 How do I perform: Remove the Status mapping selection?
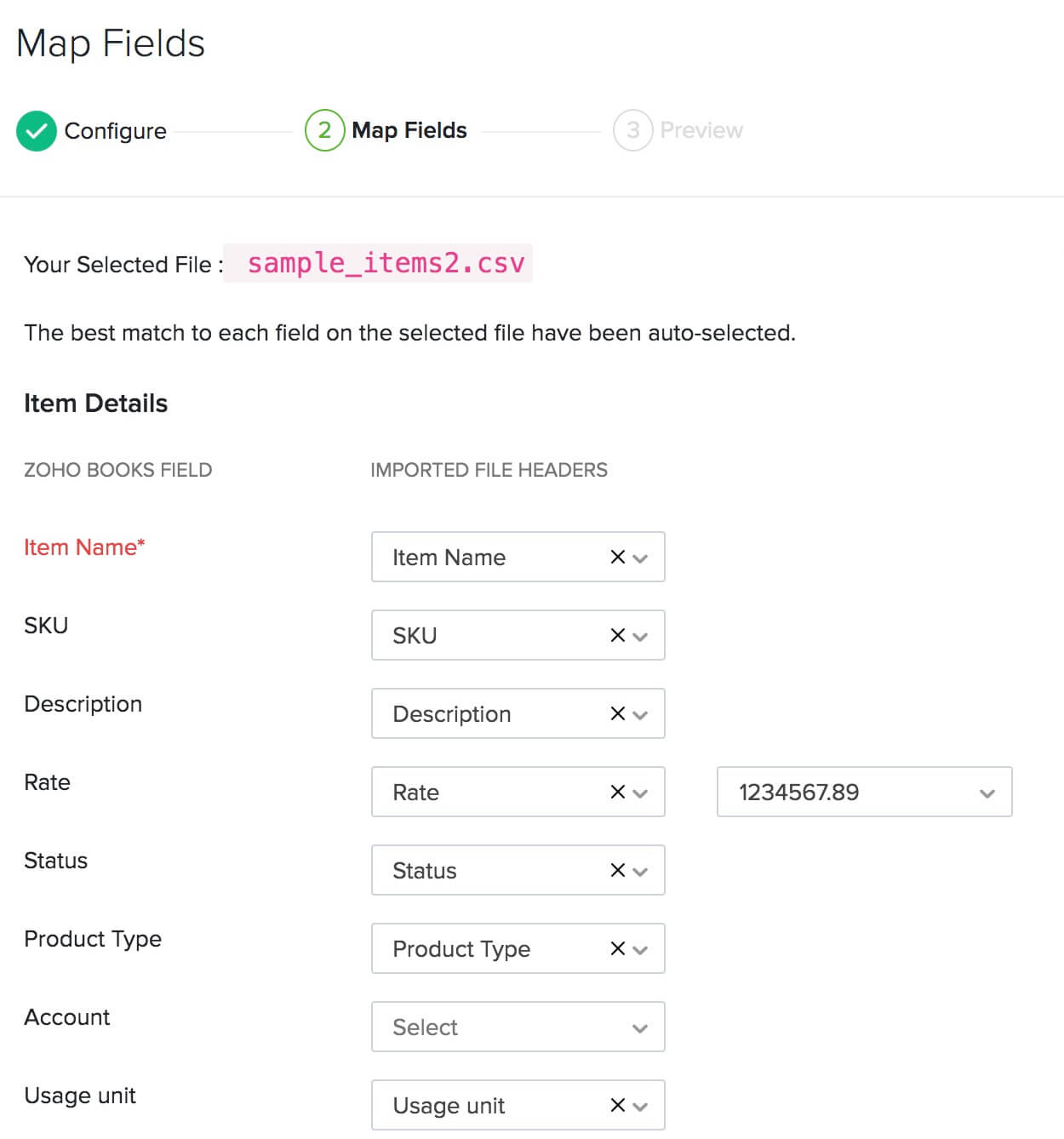(x=618, y=870)
